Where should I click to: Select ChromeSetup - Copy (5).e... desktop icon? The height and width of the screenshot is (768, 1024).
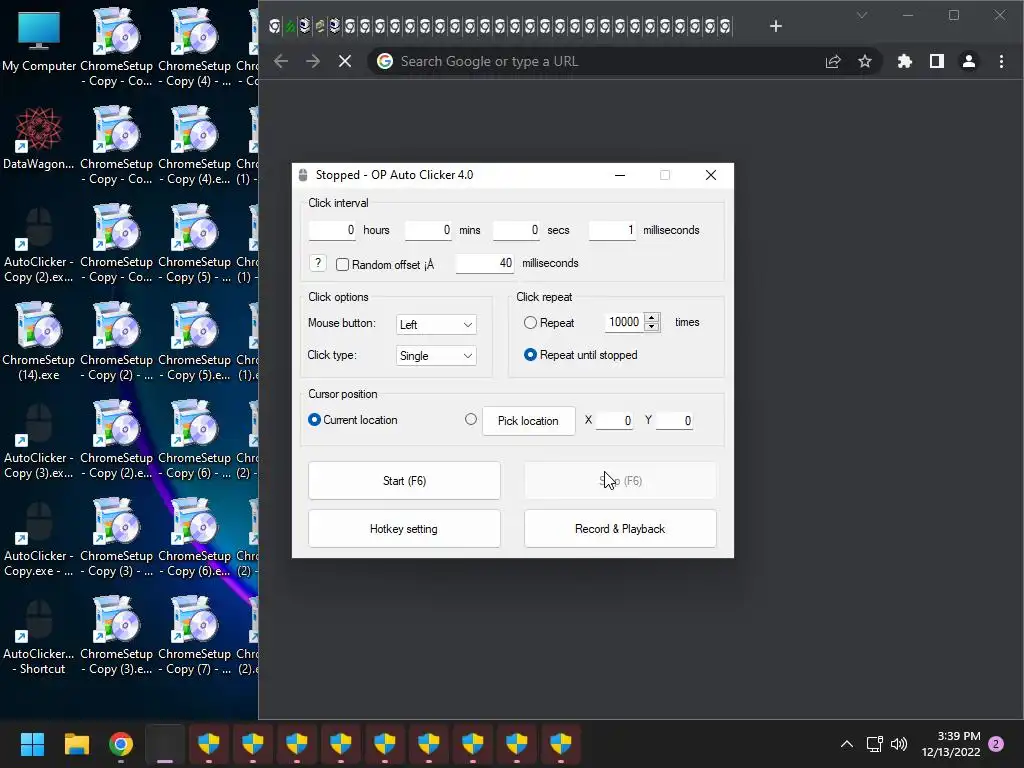point(195,342)
